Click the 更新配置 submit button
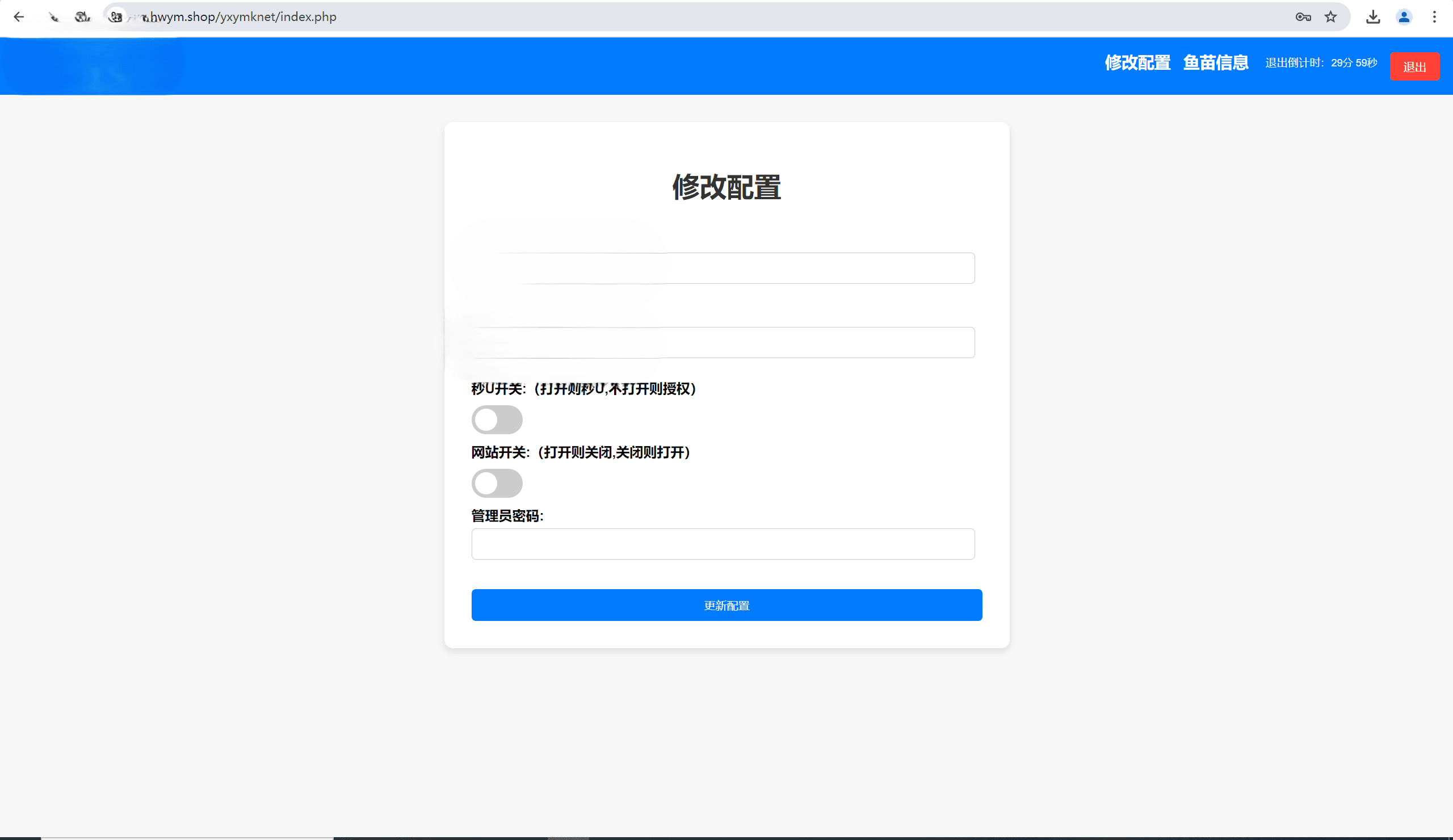 point(726,605)
